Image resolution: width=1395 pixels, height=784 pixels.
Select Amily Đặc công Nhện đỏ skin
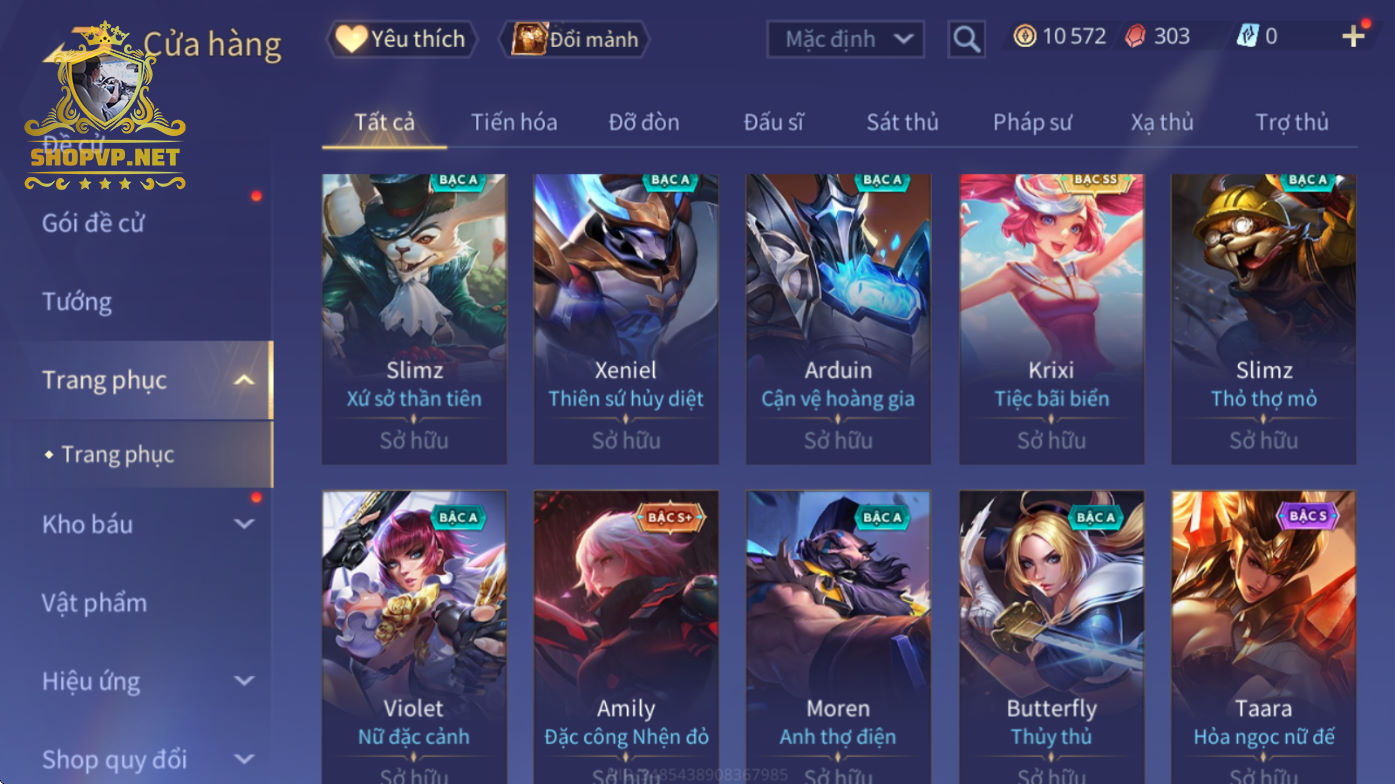pyautogui.click(x=626, y=637)
